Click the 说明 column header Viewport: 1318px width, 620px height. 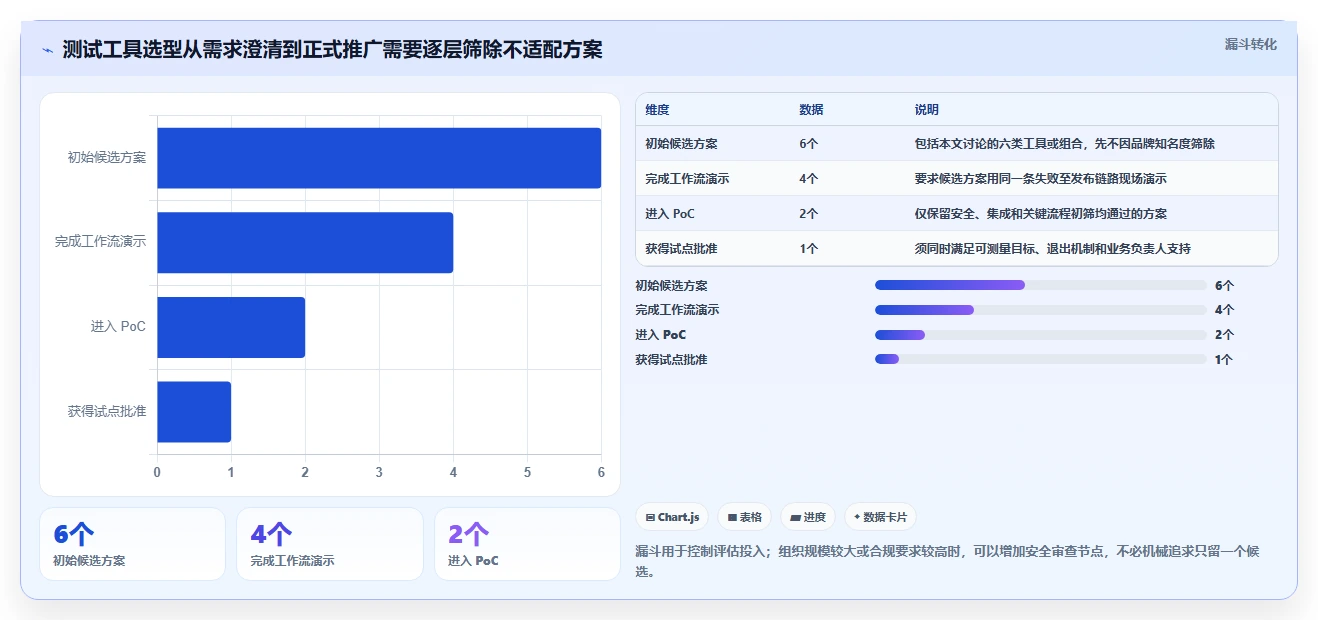click(927, 110)
